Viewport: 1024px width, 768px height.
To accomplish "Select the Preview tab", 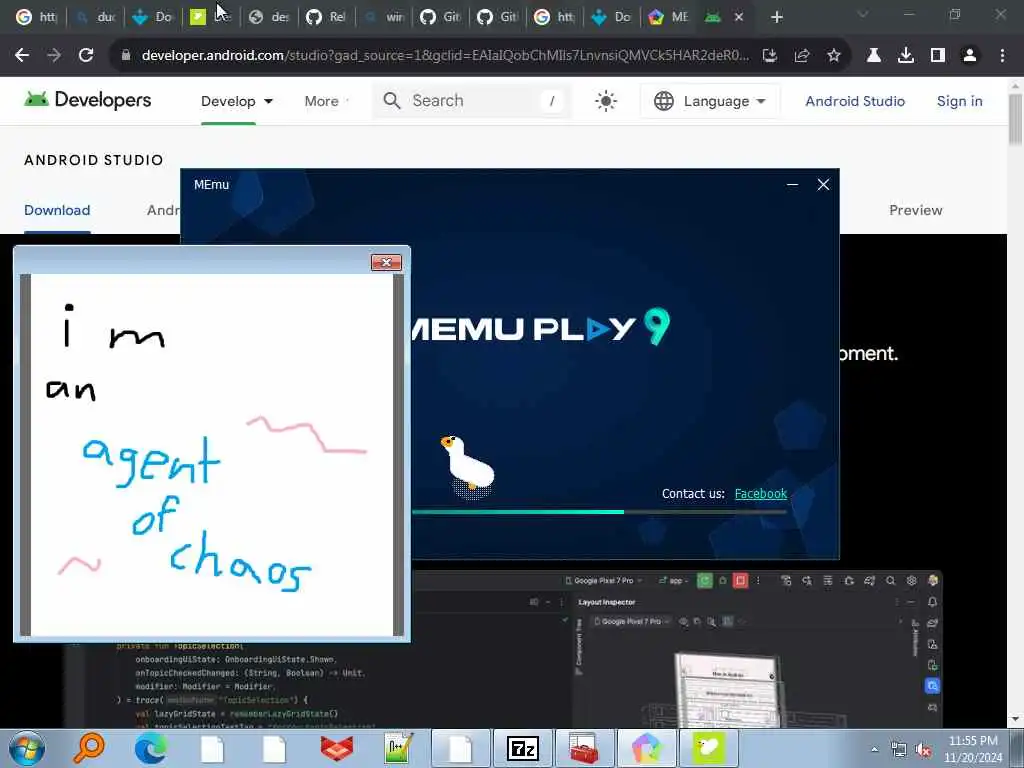I will [x=916, y=210].
